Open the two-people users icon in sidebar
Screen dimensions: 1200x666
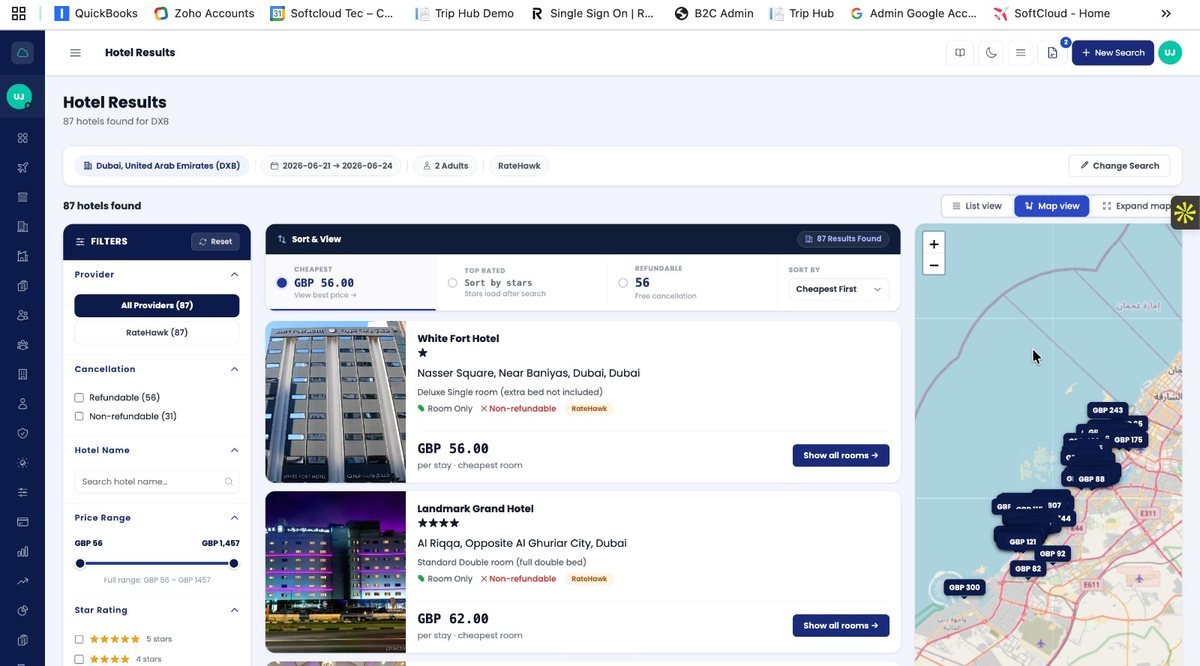[22, 315]
